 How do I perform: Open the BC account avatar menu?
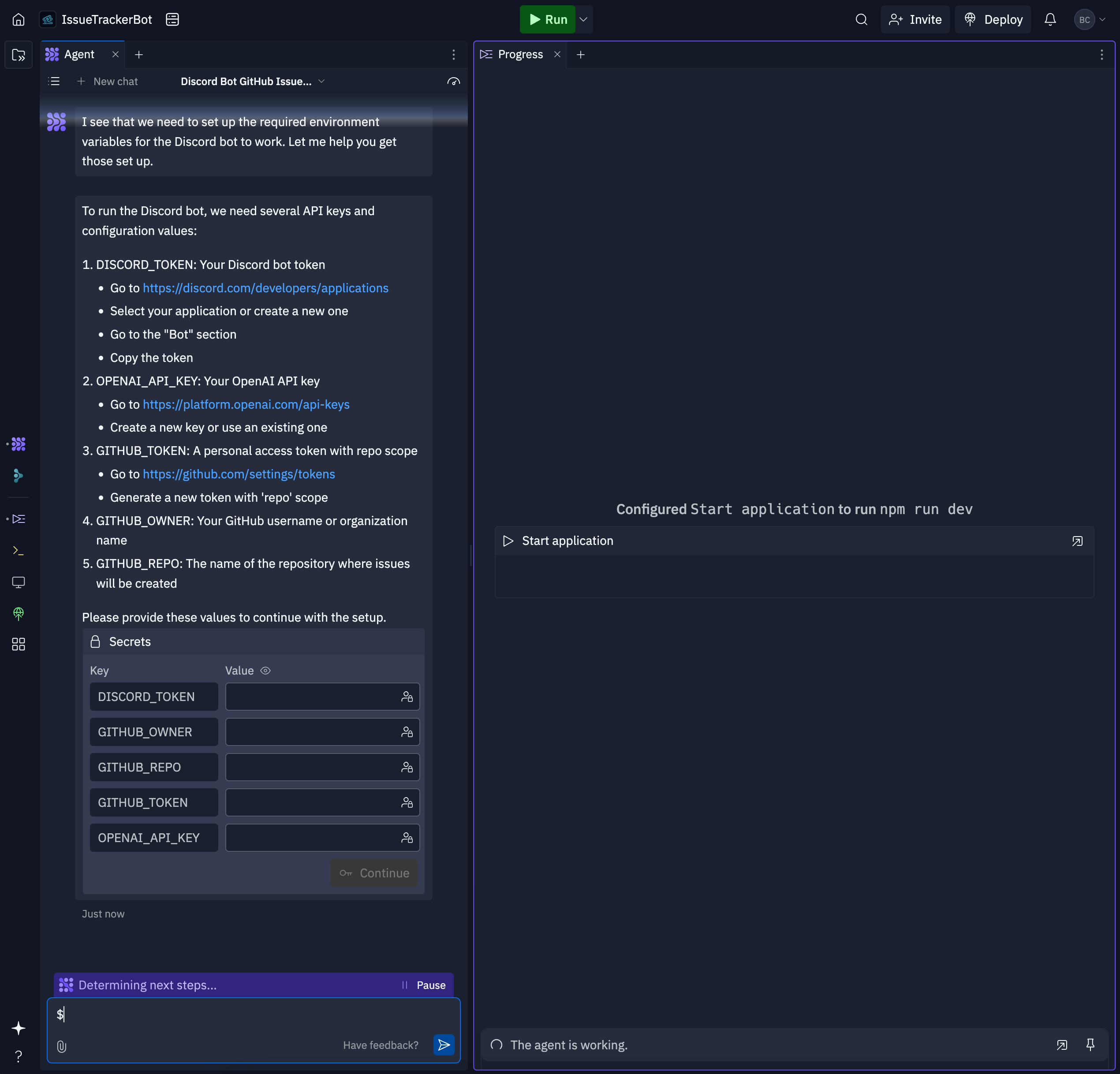[1089, 19]
